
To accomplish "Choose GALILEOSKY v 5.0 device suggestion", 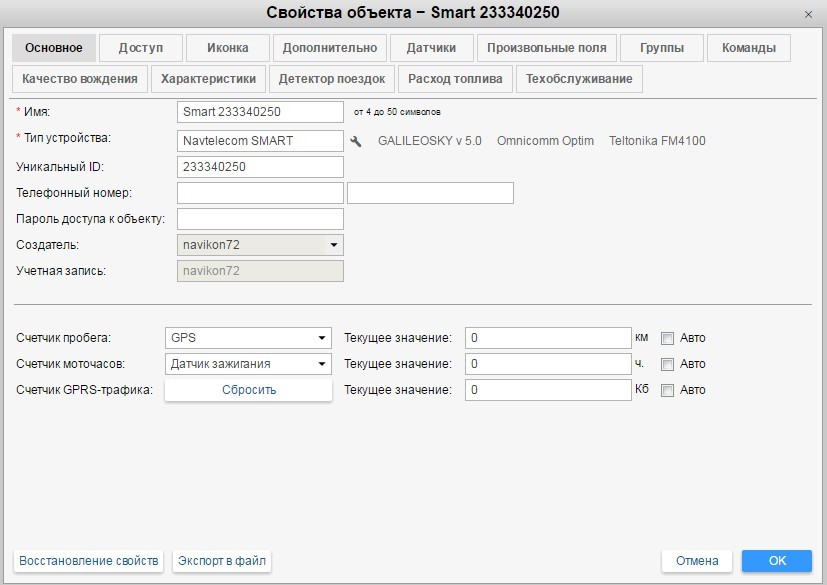I will 429,141.
